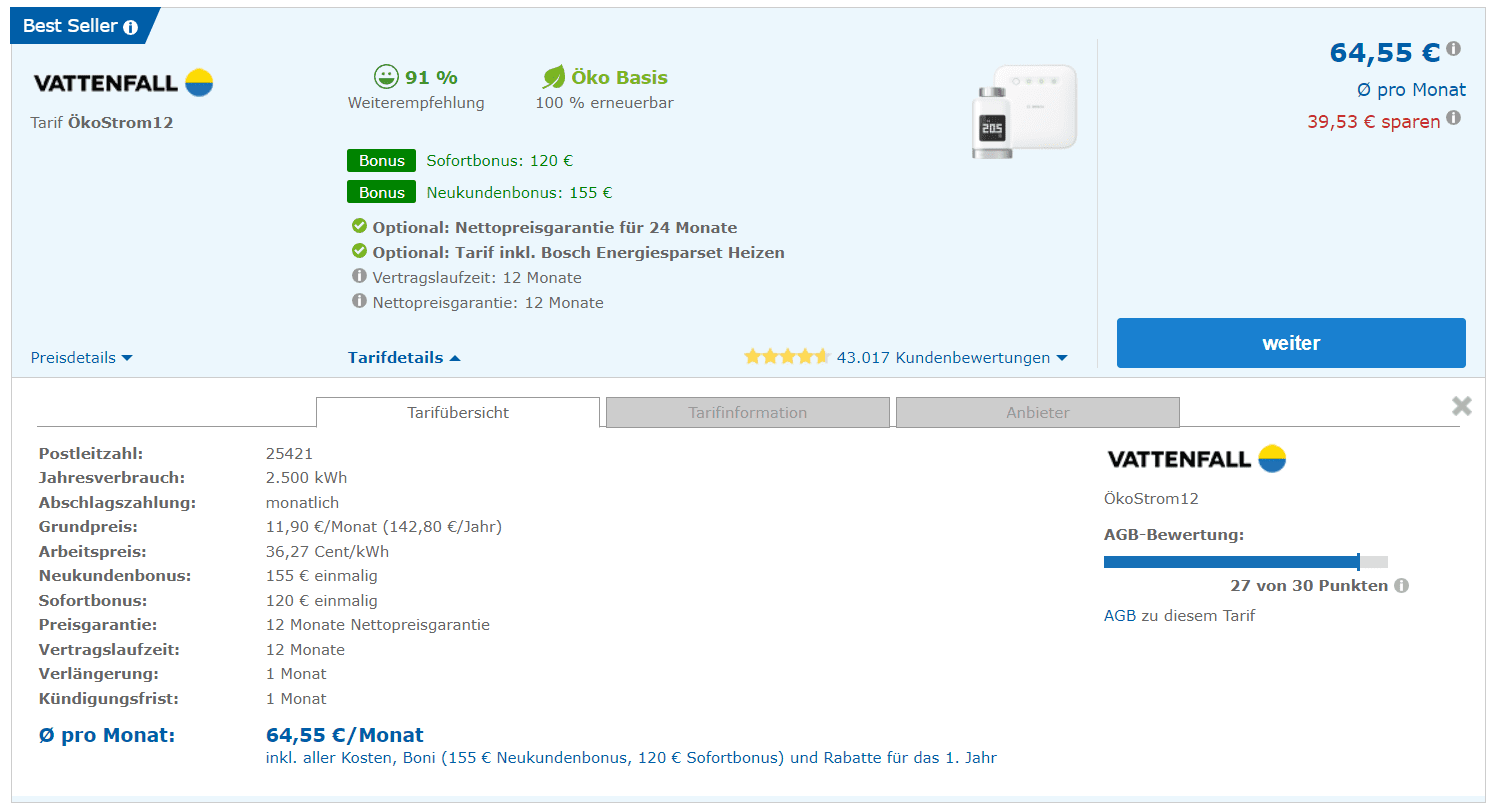The height and width of the screenshot is (810, 1507).
Task: Click the 120 € einmalig value
Action: point(322,601)
